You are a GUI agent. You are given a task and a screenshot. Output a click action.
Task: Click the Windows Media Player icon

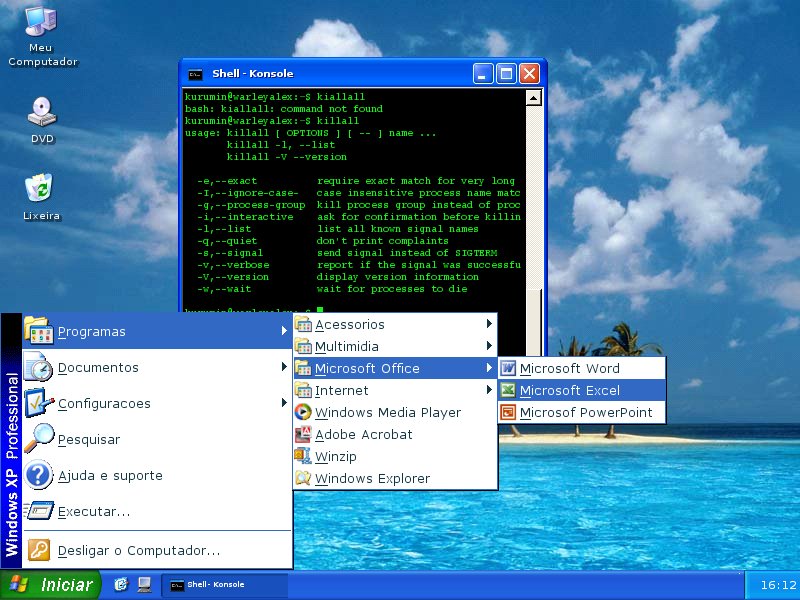point(303,412)
